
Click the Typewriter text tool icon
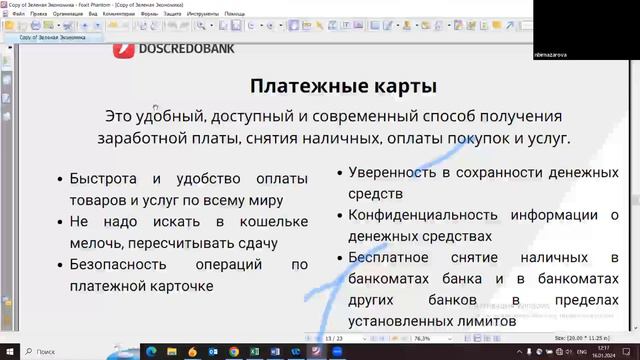(x=346, y=25)
